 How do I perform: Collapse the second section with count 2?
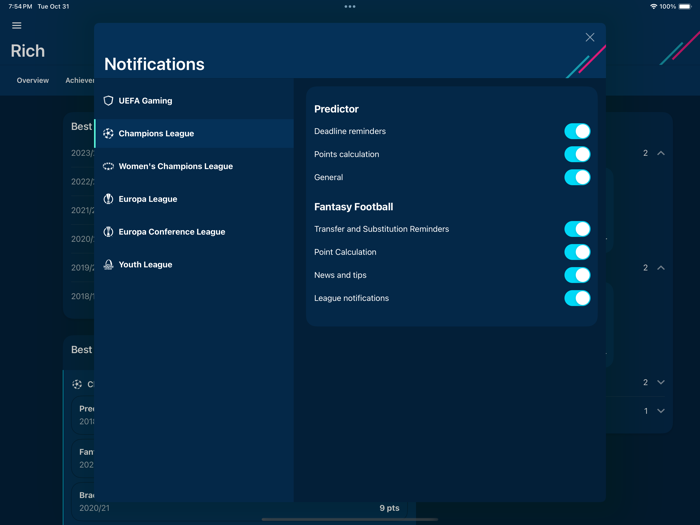(661, 268)
